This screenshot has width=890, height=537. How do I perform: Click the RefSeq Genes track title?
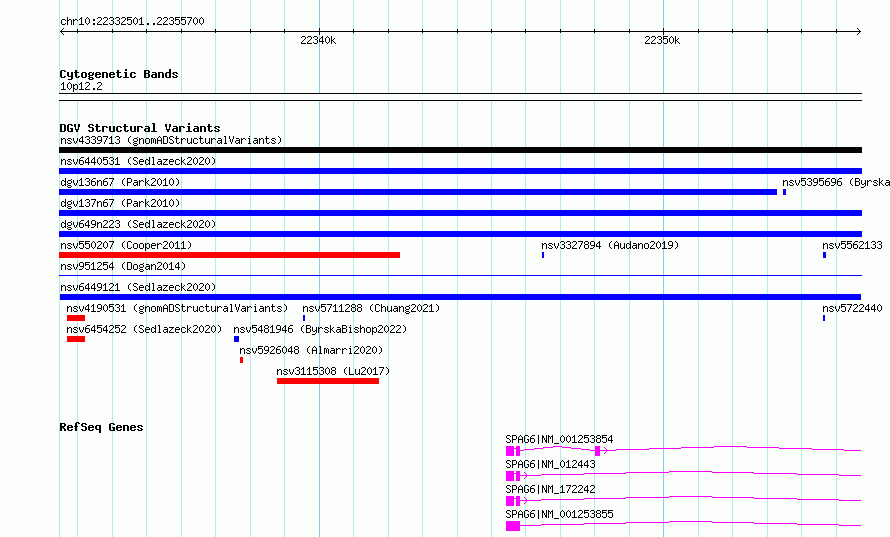pos(101,427)
